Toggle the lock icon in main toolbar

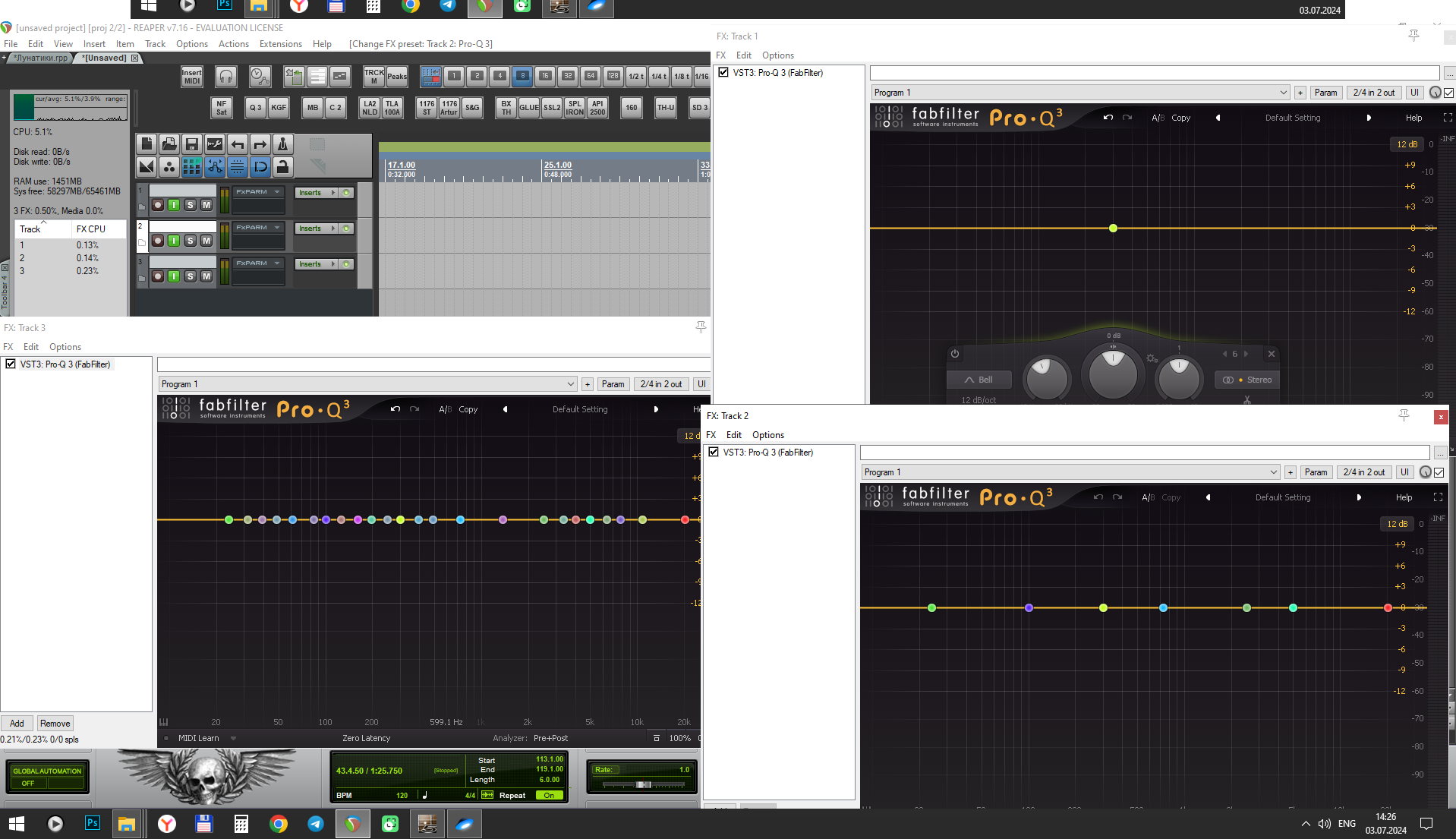click(x=283, y=166)
